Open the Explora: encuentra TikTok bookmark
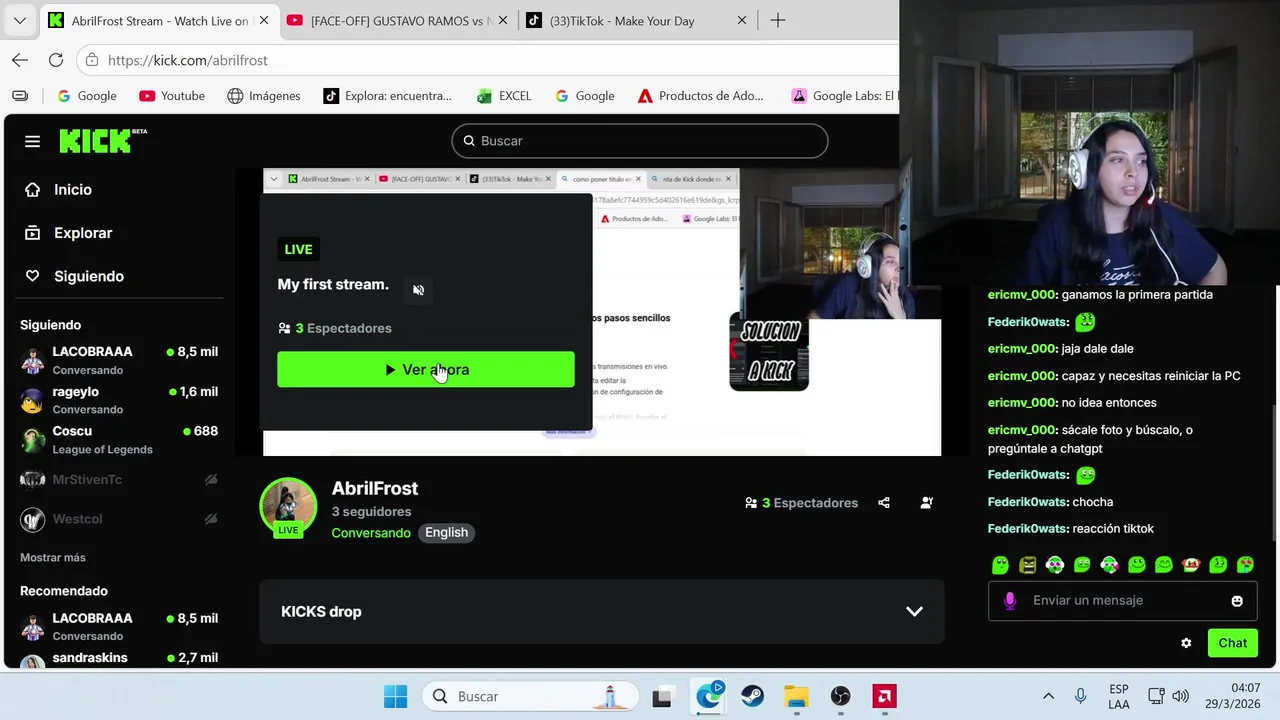Viewport: 1280px width, 720px height. (x=388, y=96)
